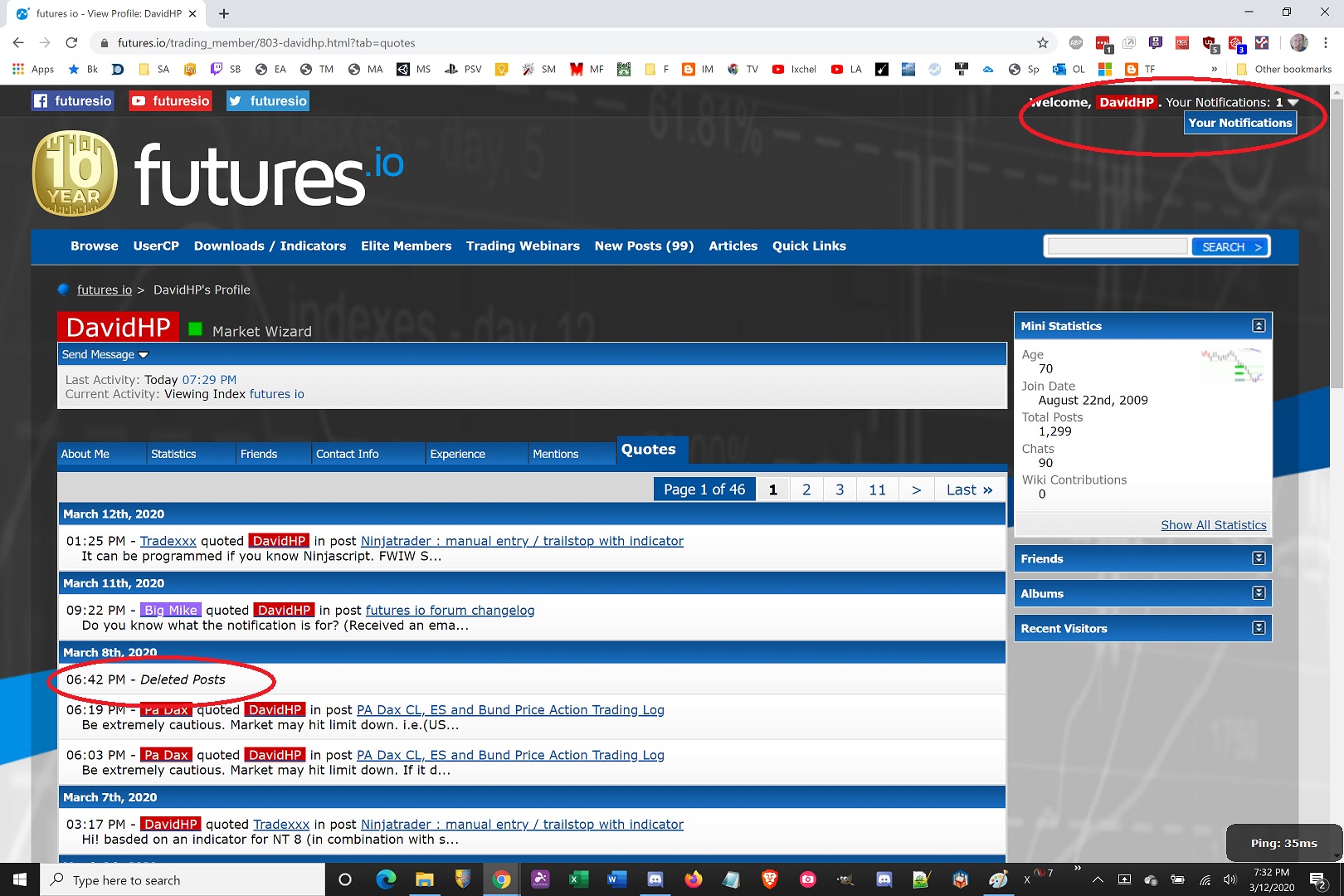Image resolution: width=1344 pixels, height=896 pixels.
Task: Open the Apps shortcut in bookmarks bar
Action: click(34, 69)
